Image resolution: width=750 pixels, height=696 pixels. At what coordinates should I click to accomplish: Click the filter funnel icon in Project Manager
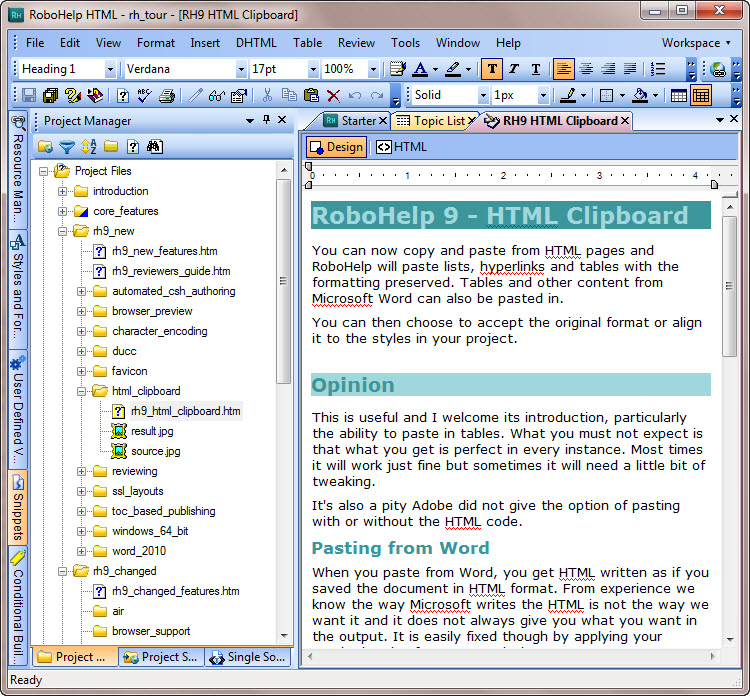tap(66, 147)
